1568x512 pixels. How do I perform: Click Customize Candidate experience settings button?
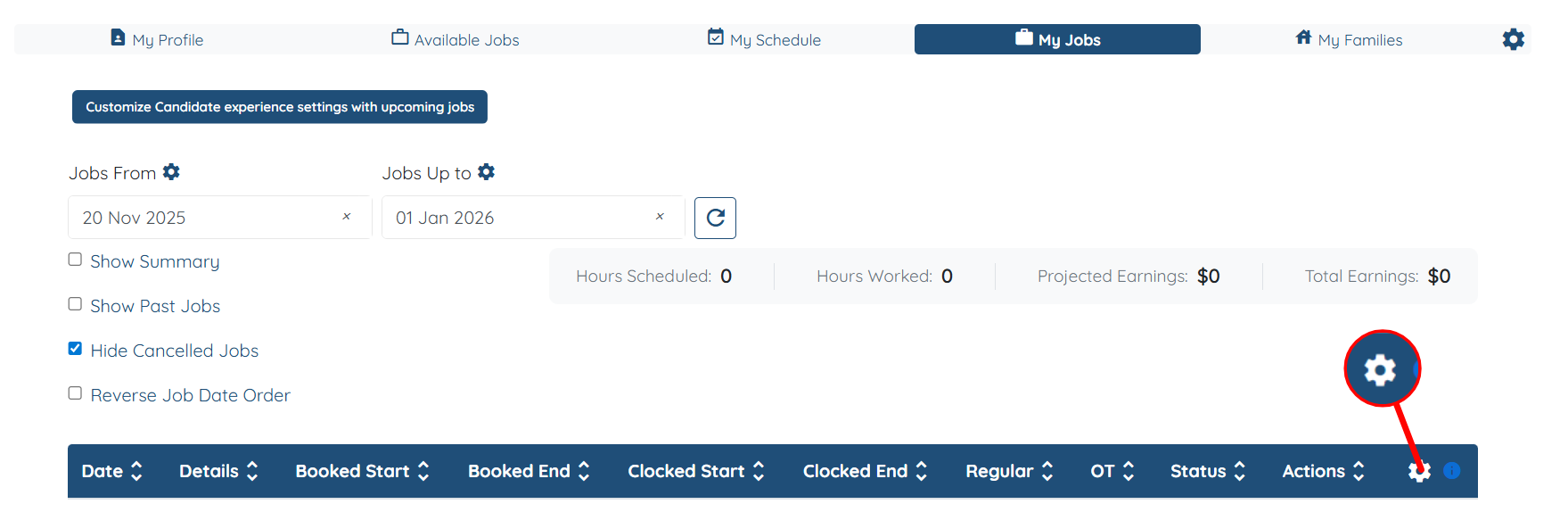click(279, 107)
